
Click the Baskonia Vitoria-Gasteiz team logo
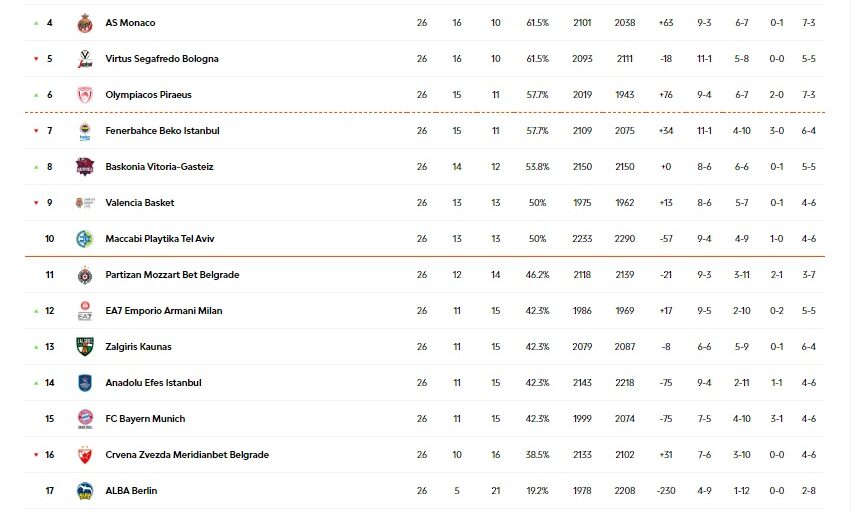pos(85,167)
